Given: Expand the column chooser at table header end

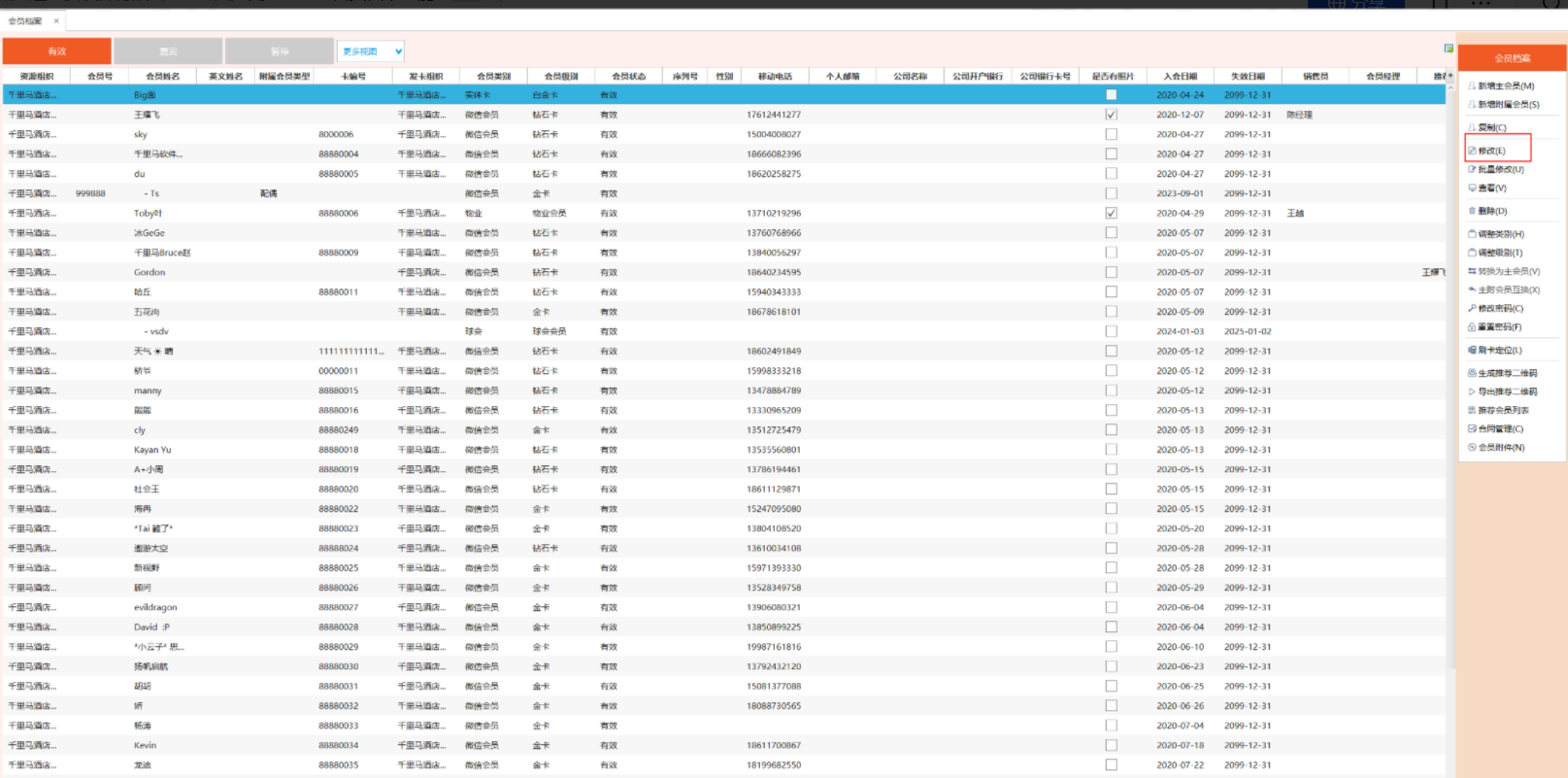Looking at the screenshot, I should point(1450,76).
